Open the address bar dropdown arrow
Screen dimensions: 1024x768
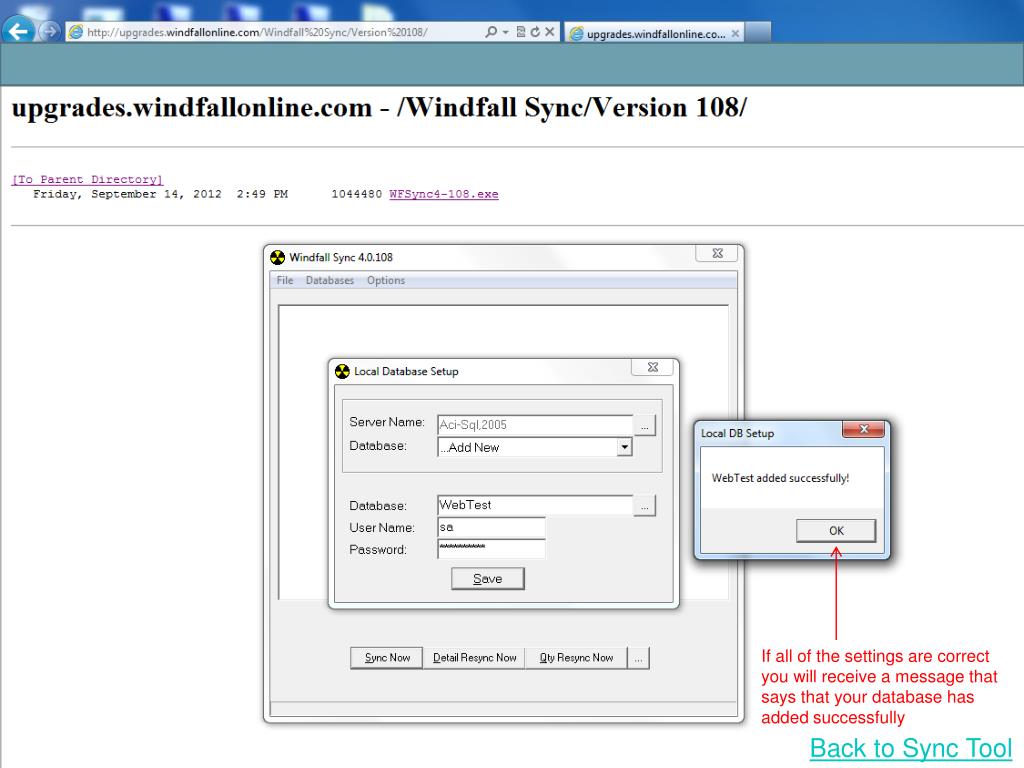(505, 33)
